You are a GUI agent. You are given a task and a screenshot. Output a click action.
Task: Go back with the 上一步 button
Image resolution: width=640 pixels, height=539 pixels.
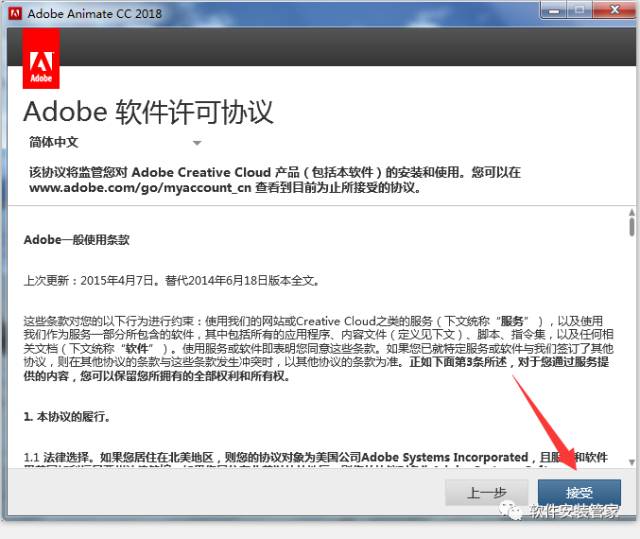[488, 493]
